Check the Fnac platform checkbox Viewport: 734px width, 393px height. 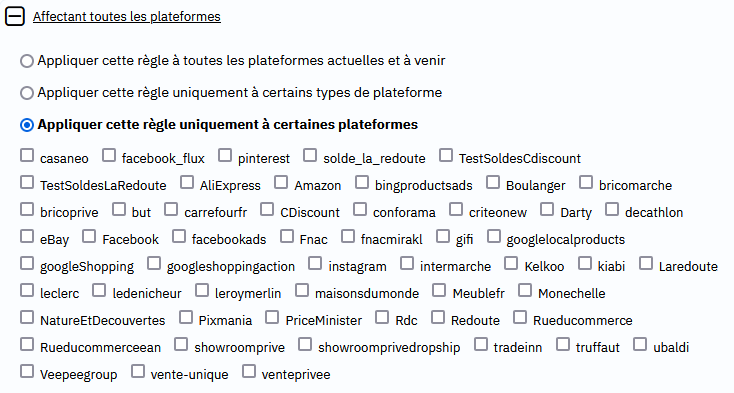pos(287,236)
